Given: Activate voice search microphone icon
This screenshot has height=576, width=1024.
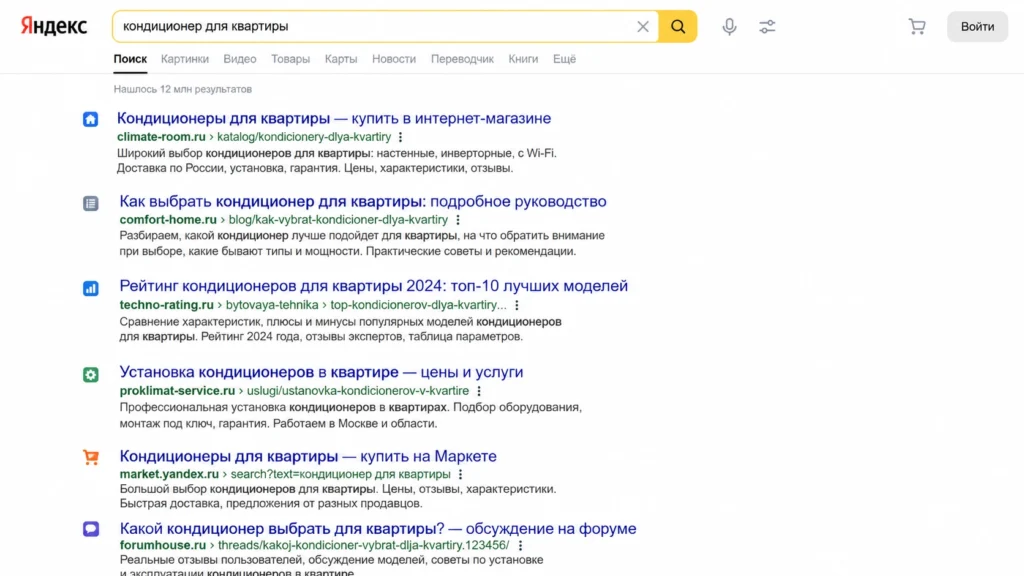Looking at the screenshot, I should pyautogui.click(x=729, y=27).
